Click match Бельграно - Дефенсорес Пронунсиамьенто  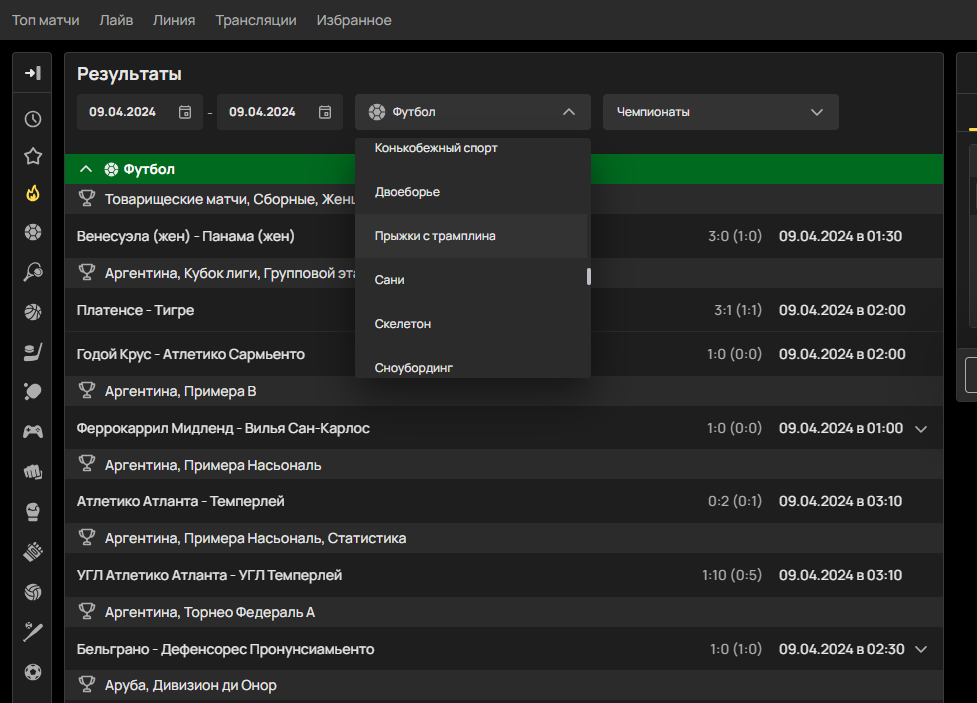pyautogui.click(x=226, y=649)
